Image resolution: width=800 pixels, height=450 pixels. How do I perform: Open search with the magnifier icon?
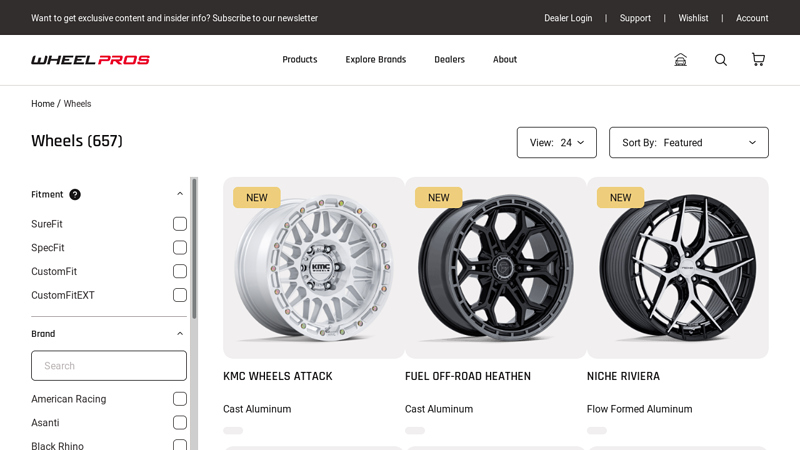point(720,60)
